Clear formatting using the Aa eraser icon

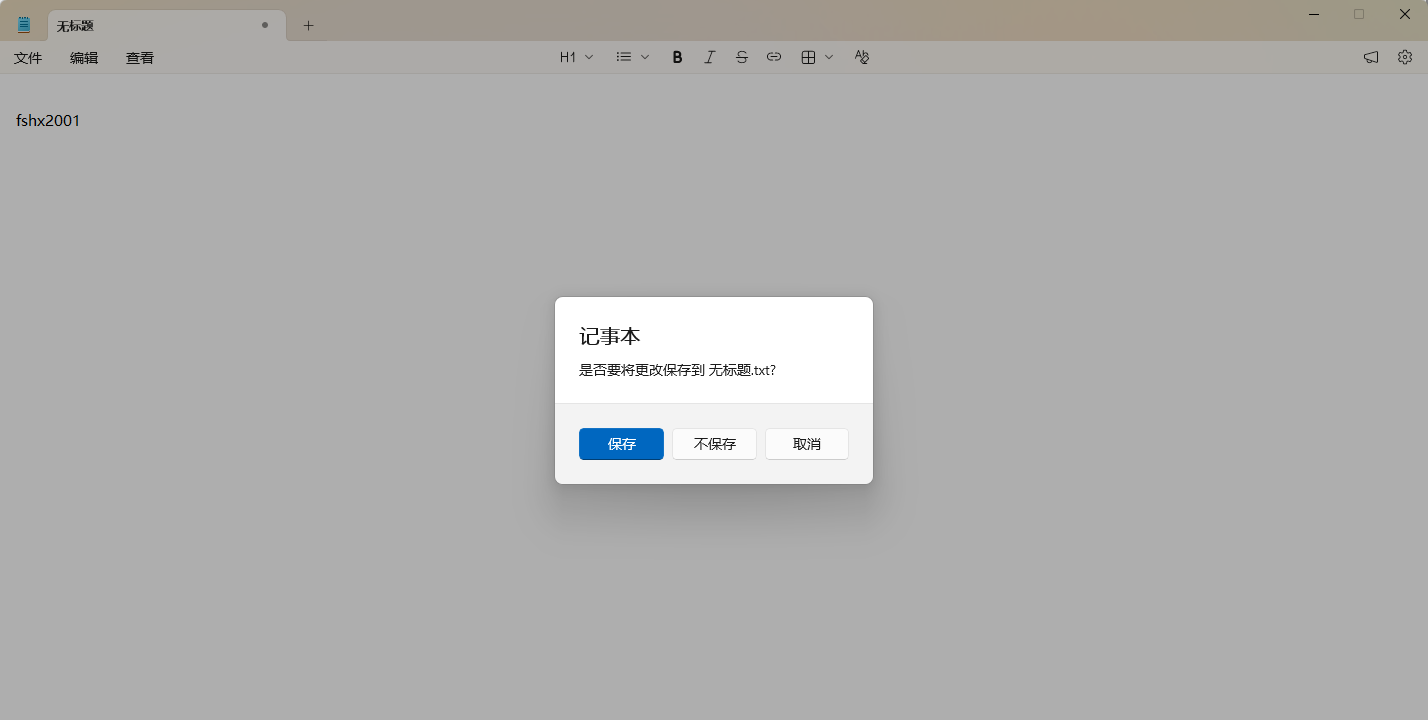[x=861, y=57]
